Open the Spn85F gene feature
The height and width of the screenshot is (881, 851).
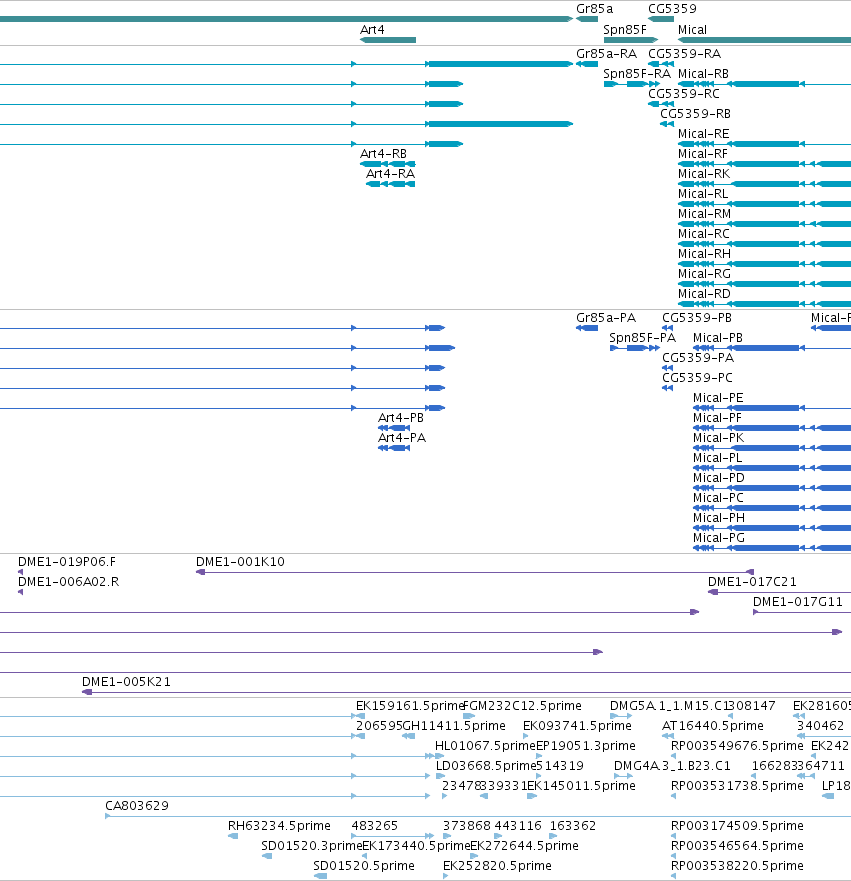tap(631, 40)
